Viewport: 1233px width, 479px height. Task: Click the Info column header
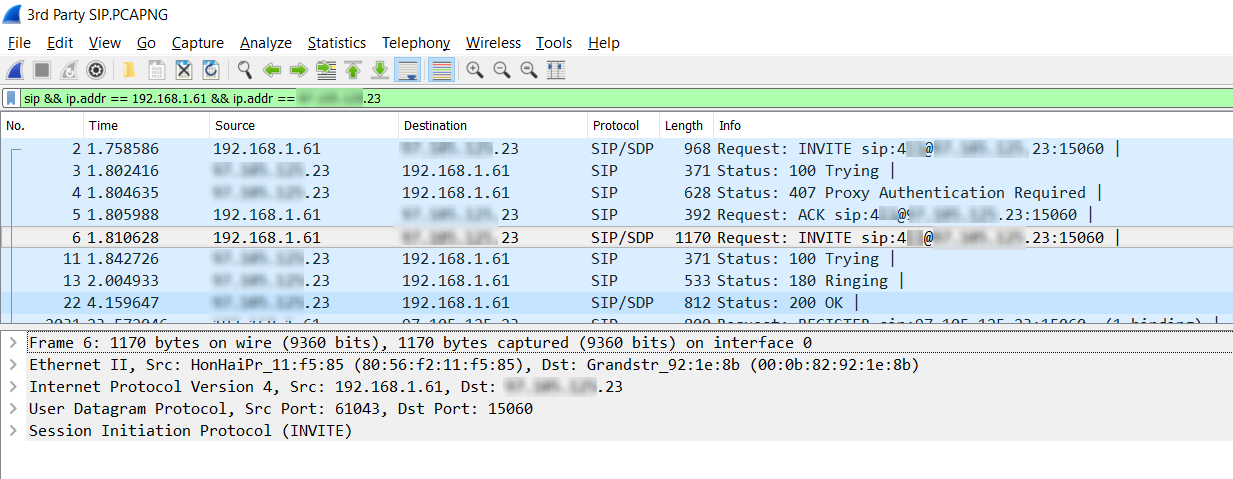(972, 126)
